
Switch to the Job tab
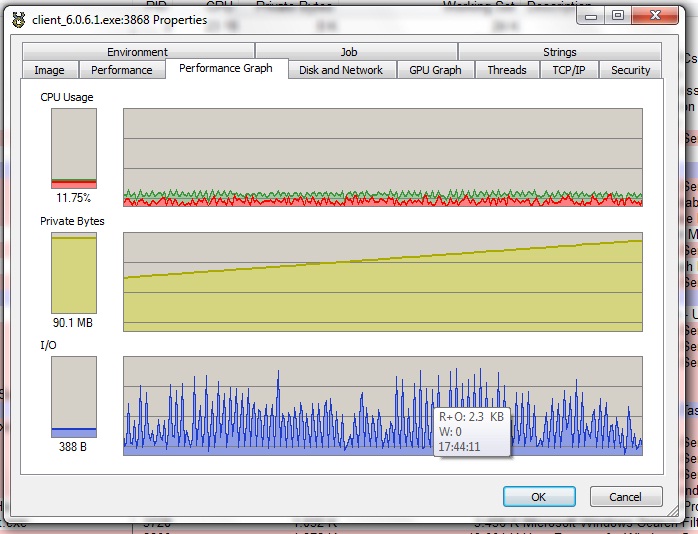tap(348, 52)
